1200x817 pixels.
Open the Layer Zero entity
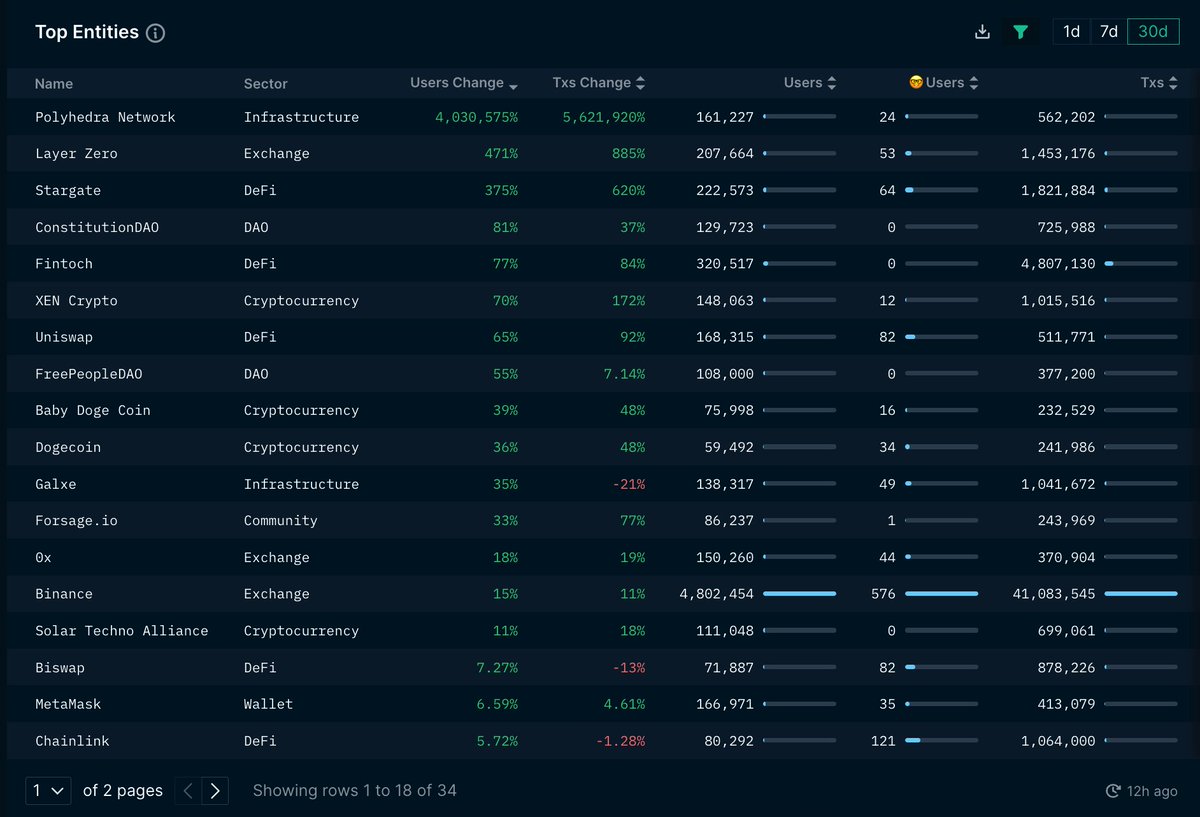pyautogui.click(x=76, y=154)
